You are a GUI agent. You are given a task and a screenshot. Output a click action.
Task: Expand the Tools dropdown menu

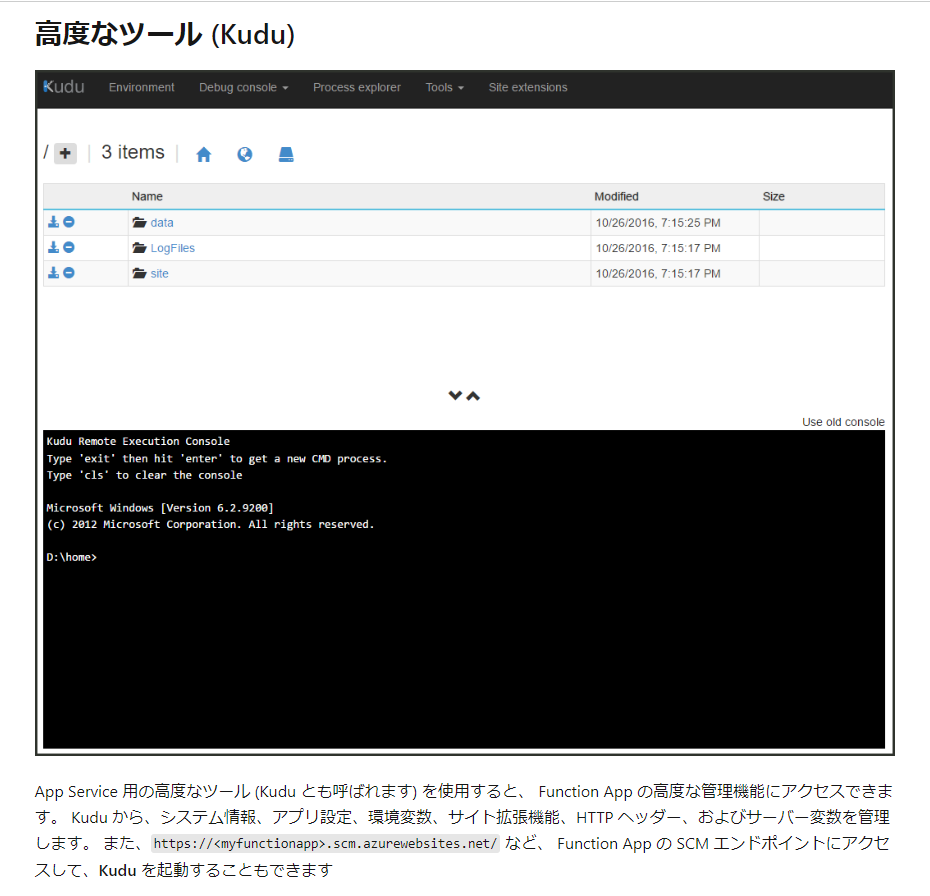444,87
